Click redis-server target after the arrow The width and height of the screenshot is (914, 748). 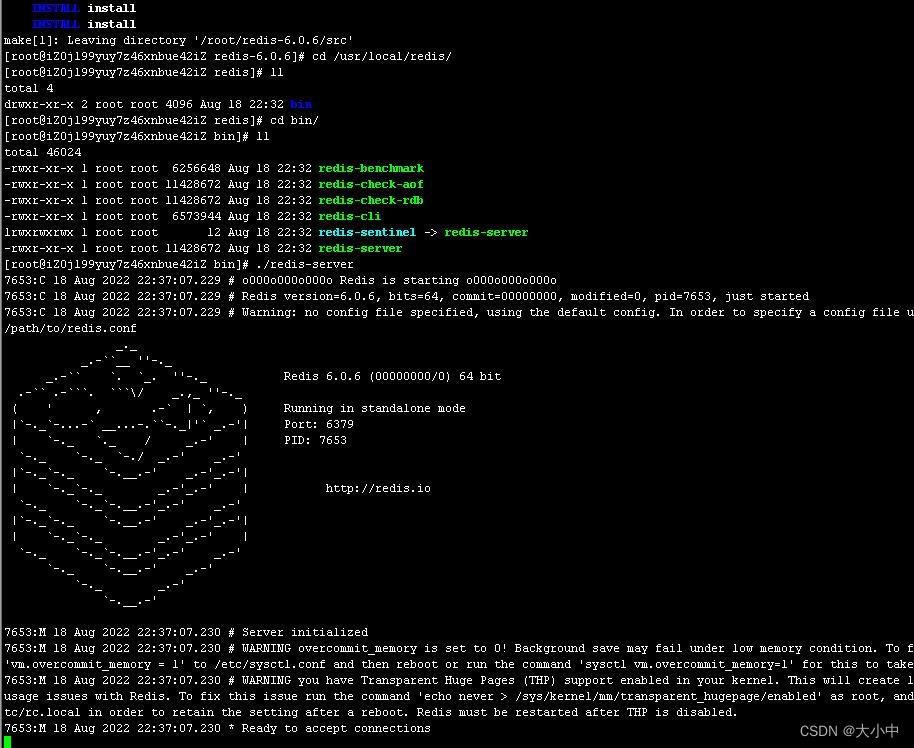coord(486,232)
